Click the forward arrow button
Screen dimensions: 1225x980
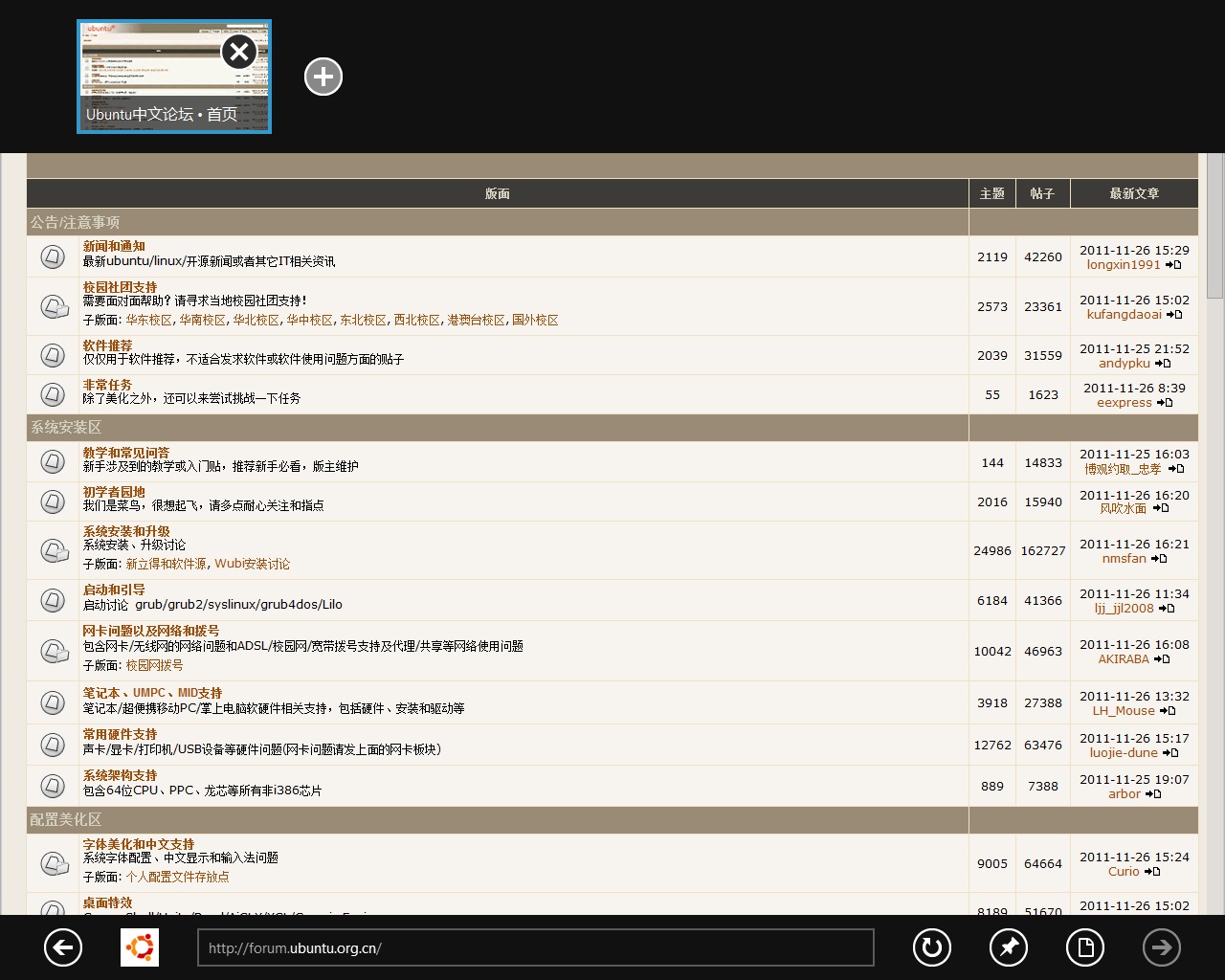[1162, 947]
